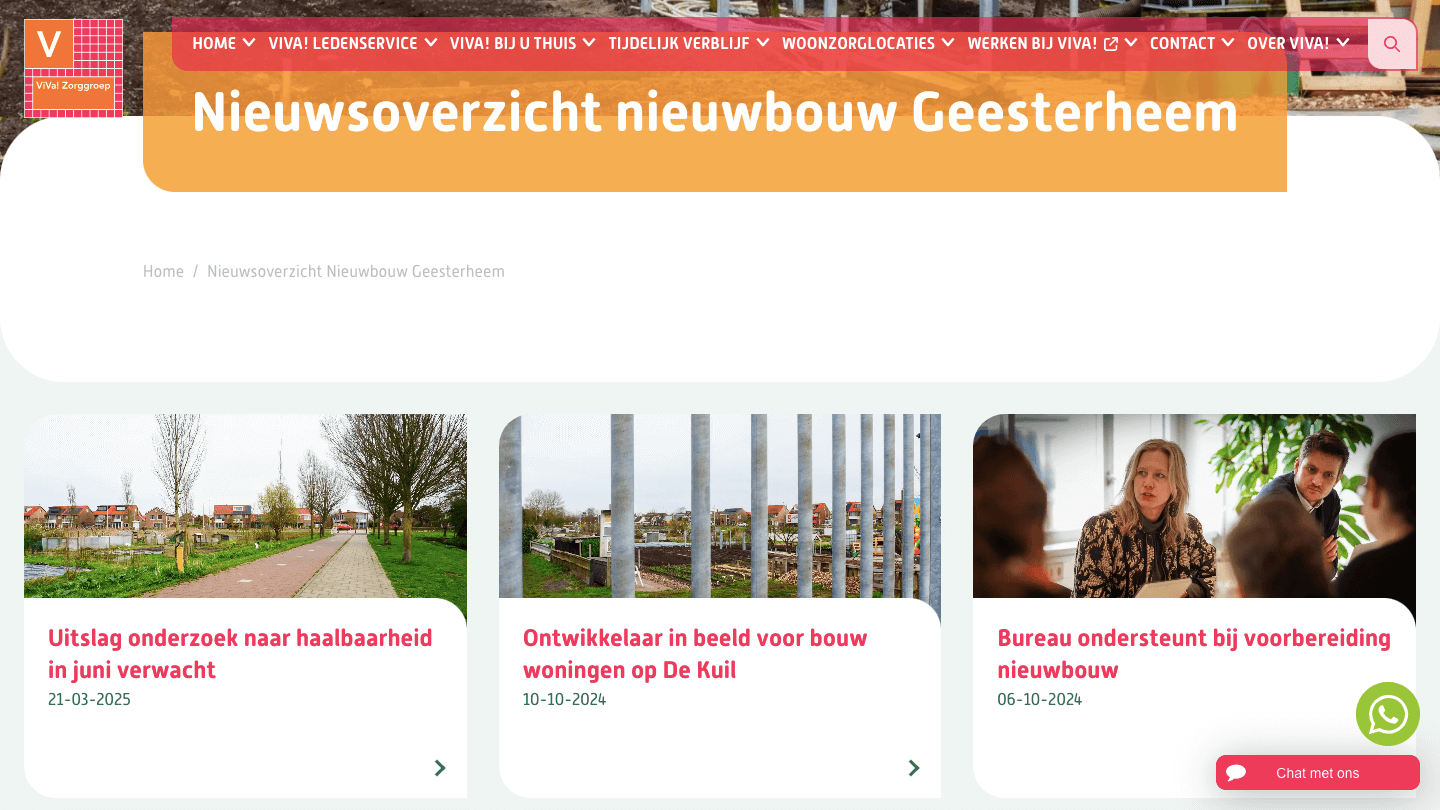
Task: Expand the Home menu chevron
Action: click(x=249, y=43)
